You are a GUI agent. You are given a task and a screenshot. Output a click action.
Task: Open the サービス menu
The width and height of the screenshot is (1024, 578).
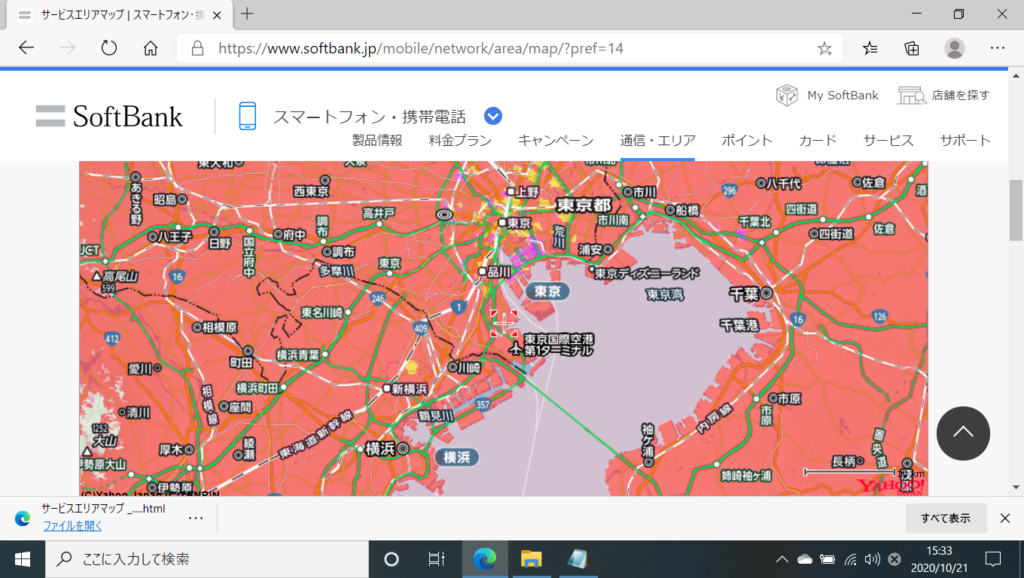pyautogui.click(x=888, y=140)
